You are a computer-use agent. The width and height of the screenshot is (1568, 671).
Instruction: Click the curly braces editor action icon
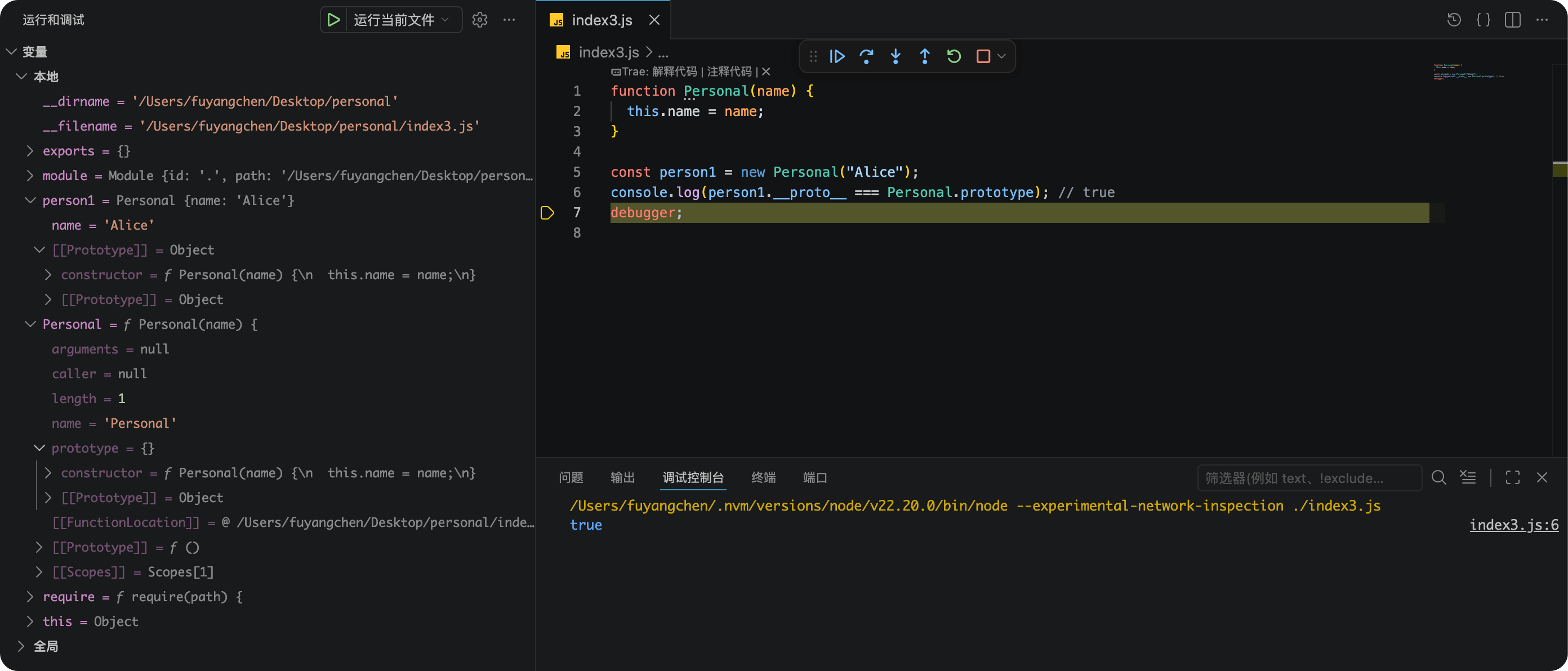[1484, 20]
